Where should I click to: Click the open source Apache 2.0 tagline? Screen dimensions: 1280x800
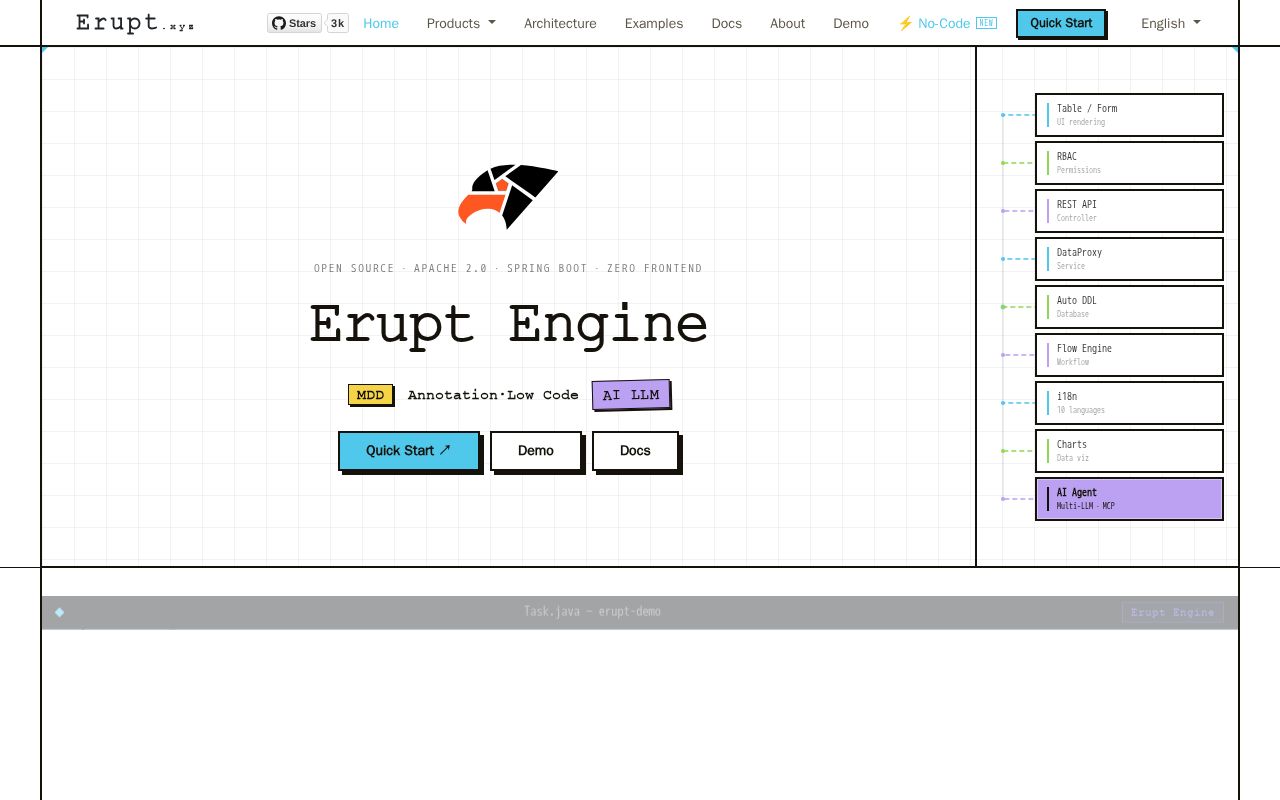(x=508, y=268)
